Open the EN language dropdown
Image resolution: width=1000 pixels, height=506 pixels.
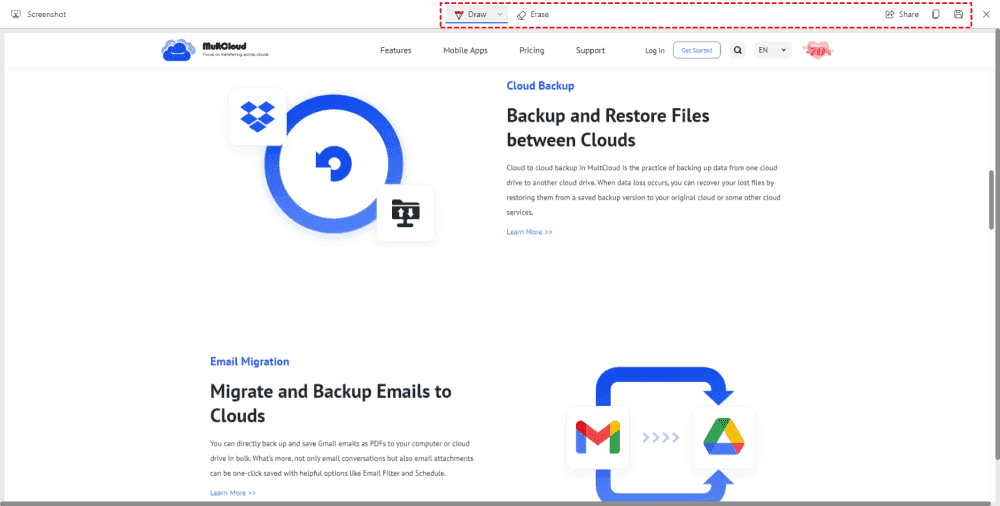click(773, 50)
